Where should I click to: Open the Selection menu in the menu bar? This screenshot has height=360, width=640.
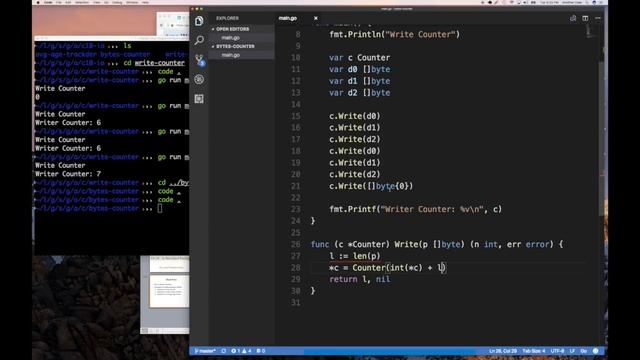(x=82, y=2)
